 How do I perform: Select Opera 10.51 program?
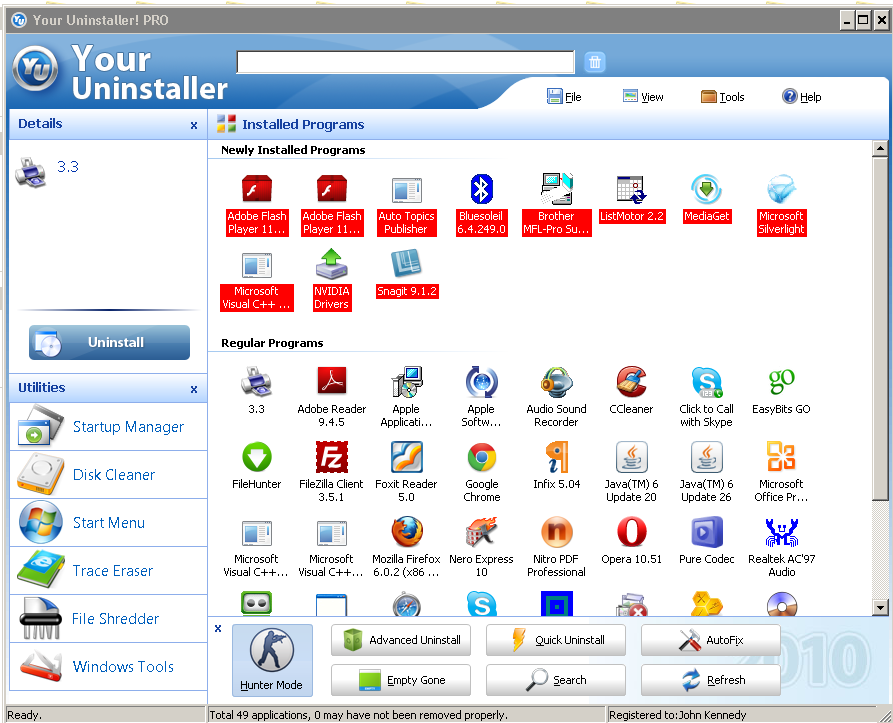632,541
